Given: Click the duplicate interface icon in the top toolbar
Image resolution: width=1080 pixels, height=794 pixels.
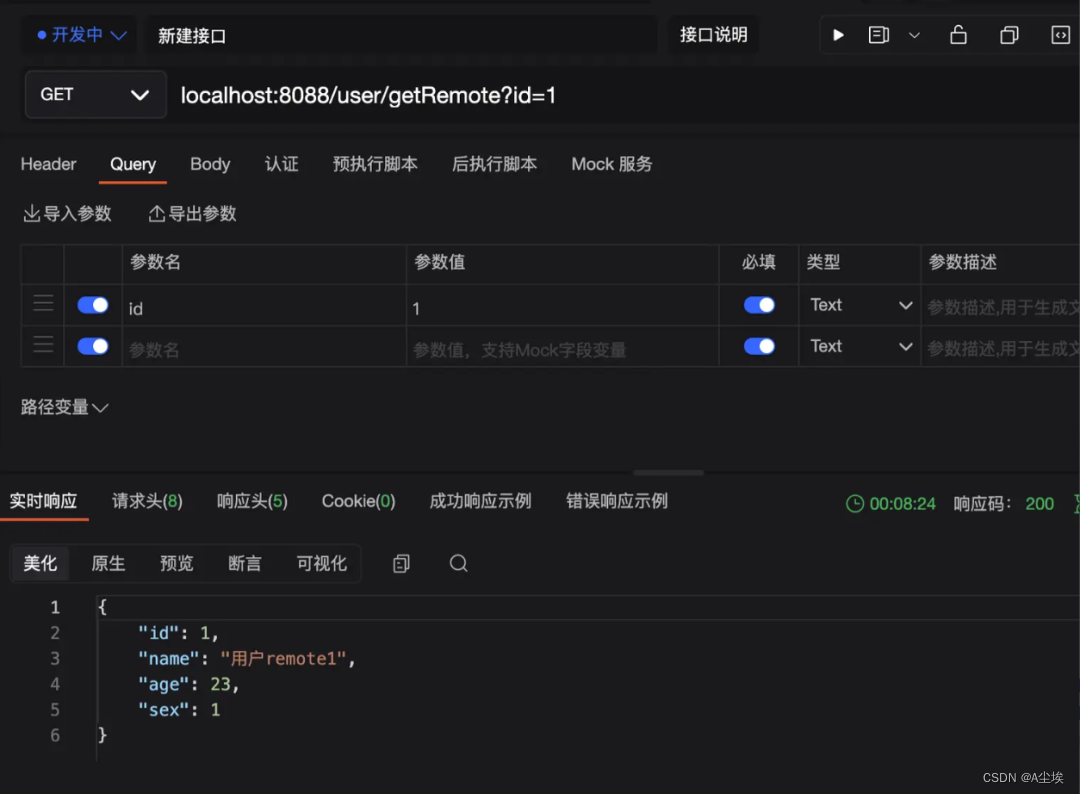Looking at the screenshot, I should 1009,34.
